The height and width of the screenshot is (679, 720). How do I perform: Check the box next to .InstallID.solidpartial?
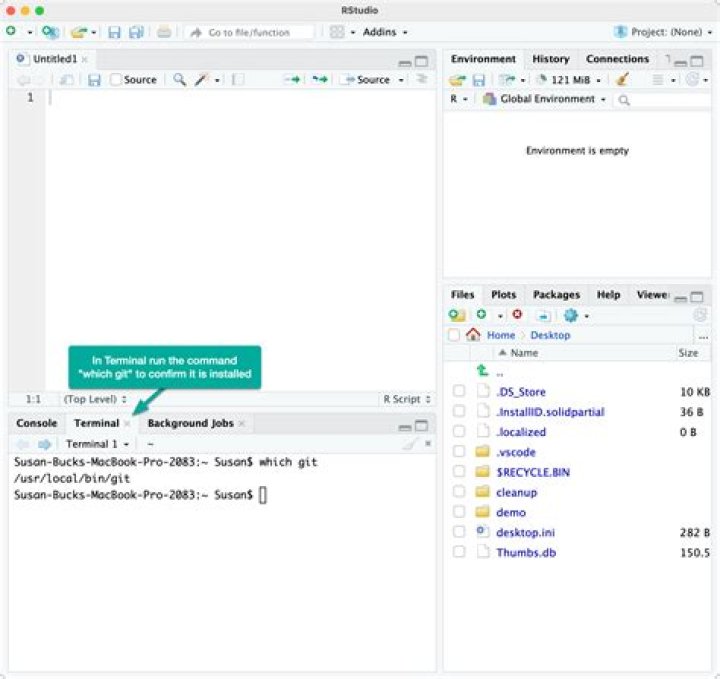point(459,411)
